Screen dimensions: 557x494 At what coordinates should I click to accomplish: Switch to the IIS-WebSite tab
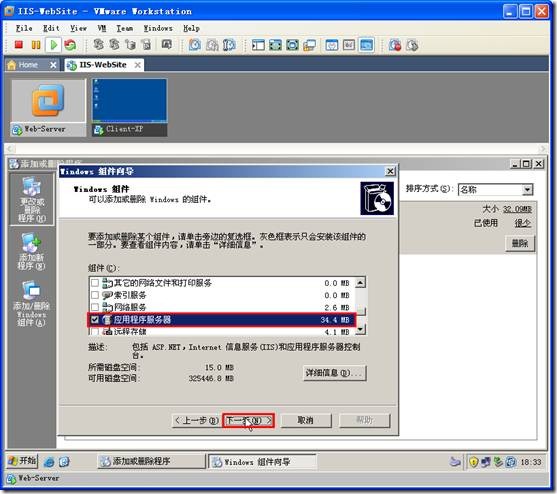[x=103, y=65]
